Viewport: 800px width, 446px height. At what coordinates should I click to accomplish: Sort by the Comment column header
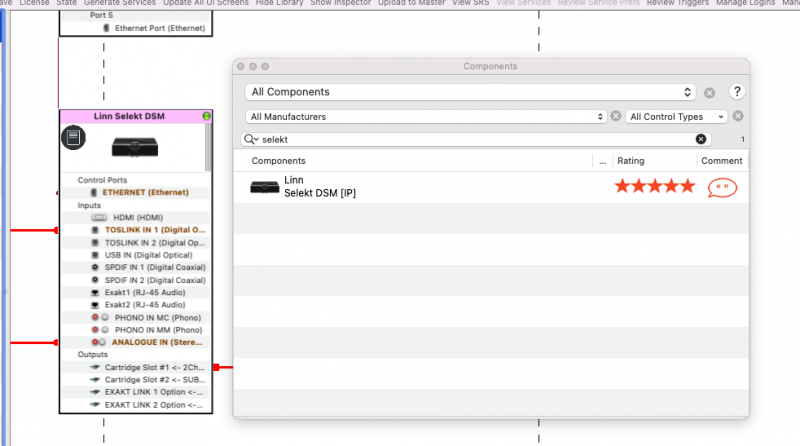click(721, 161)
